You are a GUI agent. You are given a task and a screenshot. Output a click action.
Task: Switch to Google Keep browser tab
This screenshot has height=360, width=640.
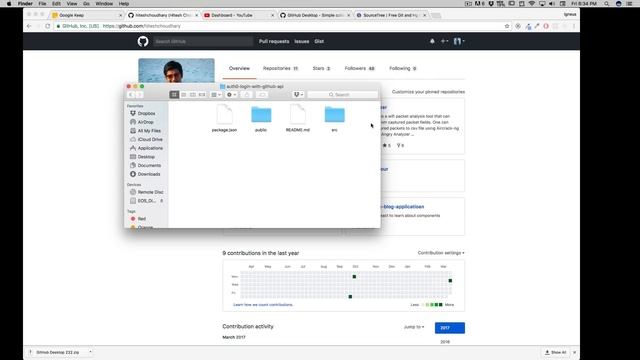coord(86,15)
